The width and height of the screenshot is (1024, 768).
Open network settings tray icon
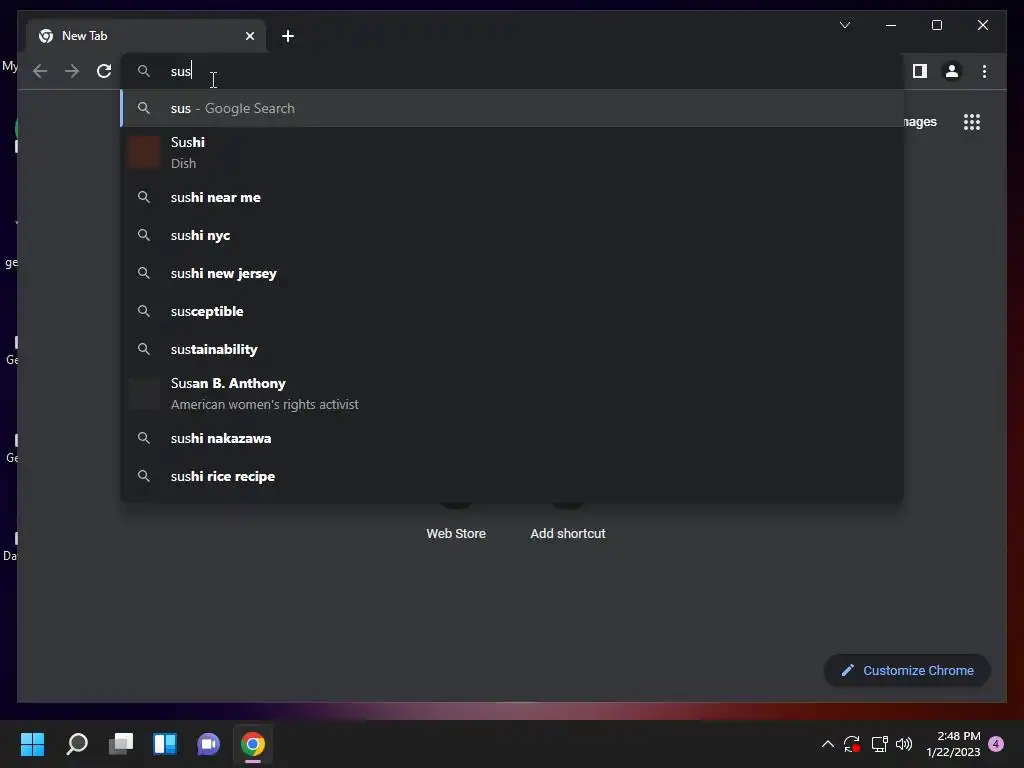click(879, 744)
